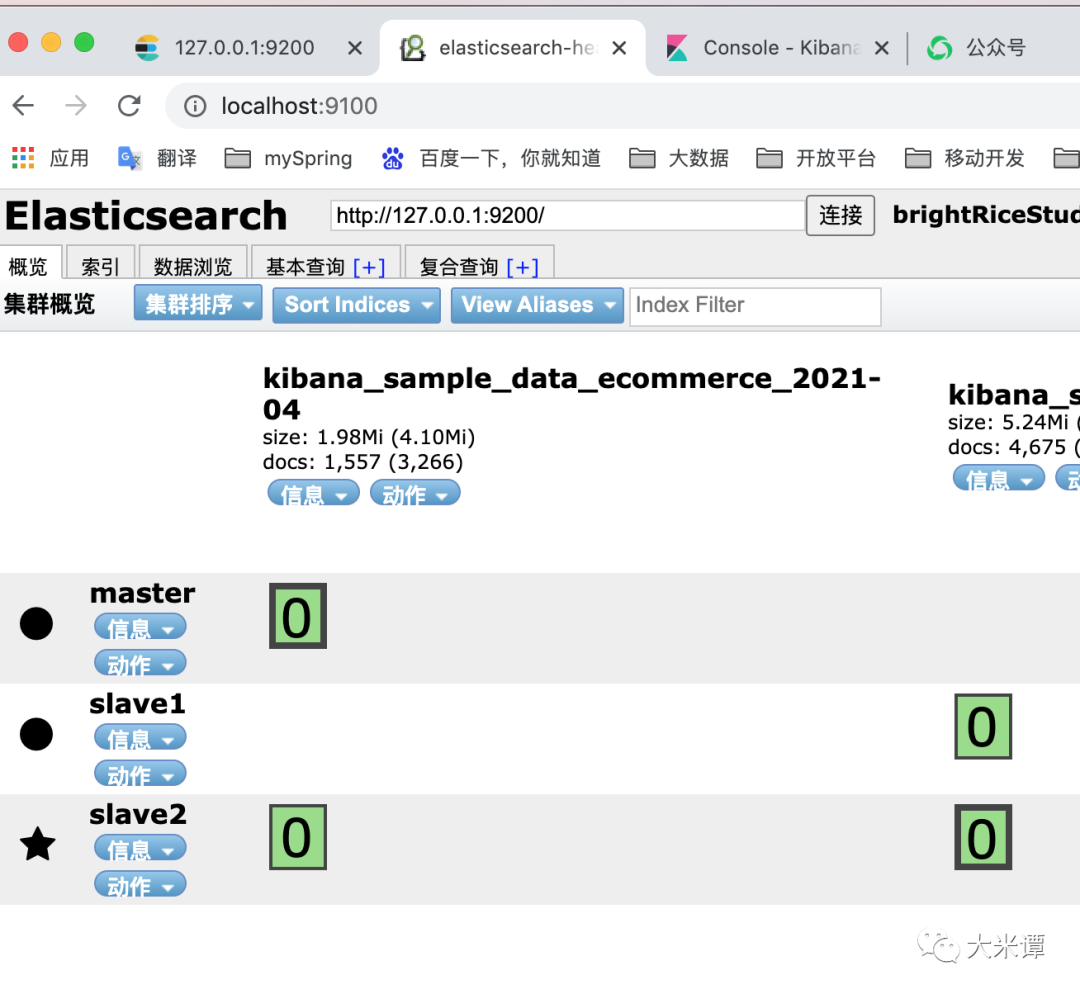Close the elasticsearch-head tab
This screenshot has width=1080, height=994.
619,48
